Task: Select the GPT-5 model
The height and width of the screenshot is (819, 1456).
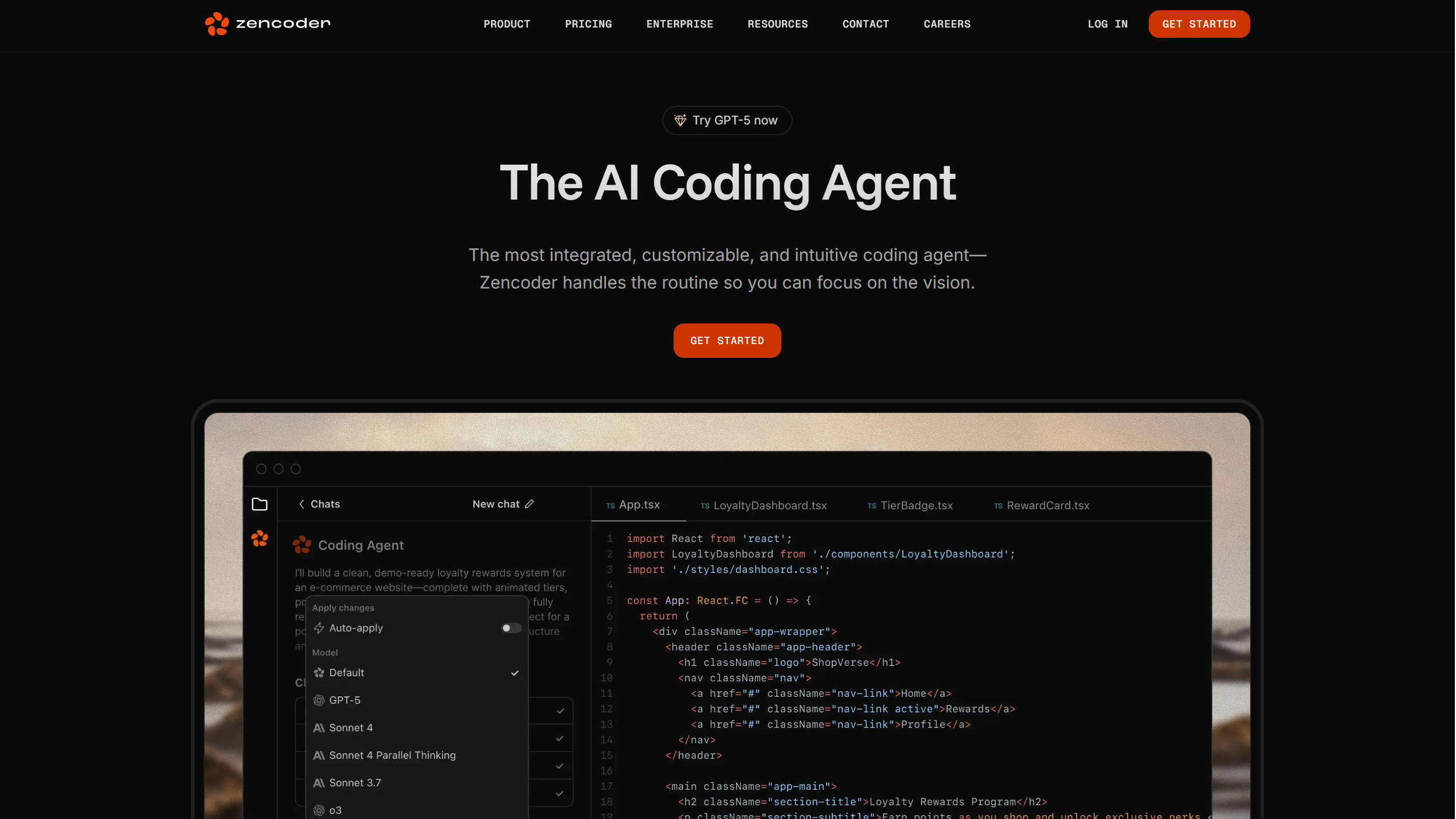Action: coord(417,700)
